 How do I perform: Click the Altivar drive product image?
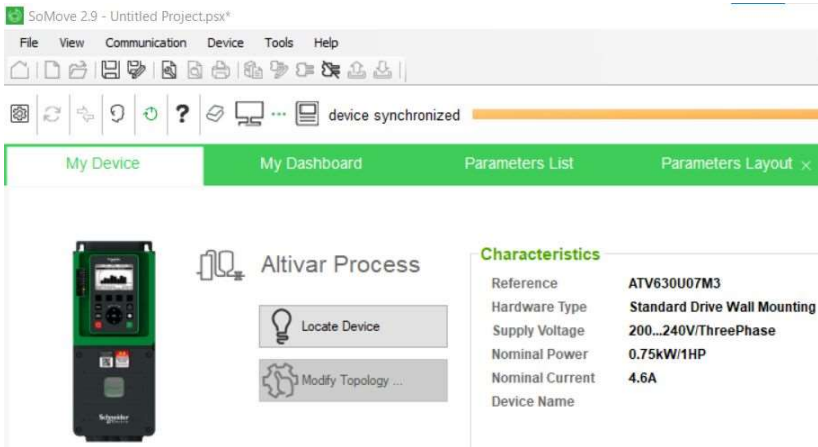click(114, 341)
